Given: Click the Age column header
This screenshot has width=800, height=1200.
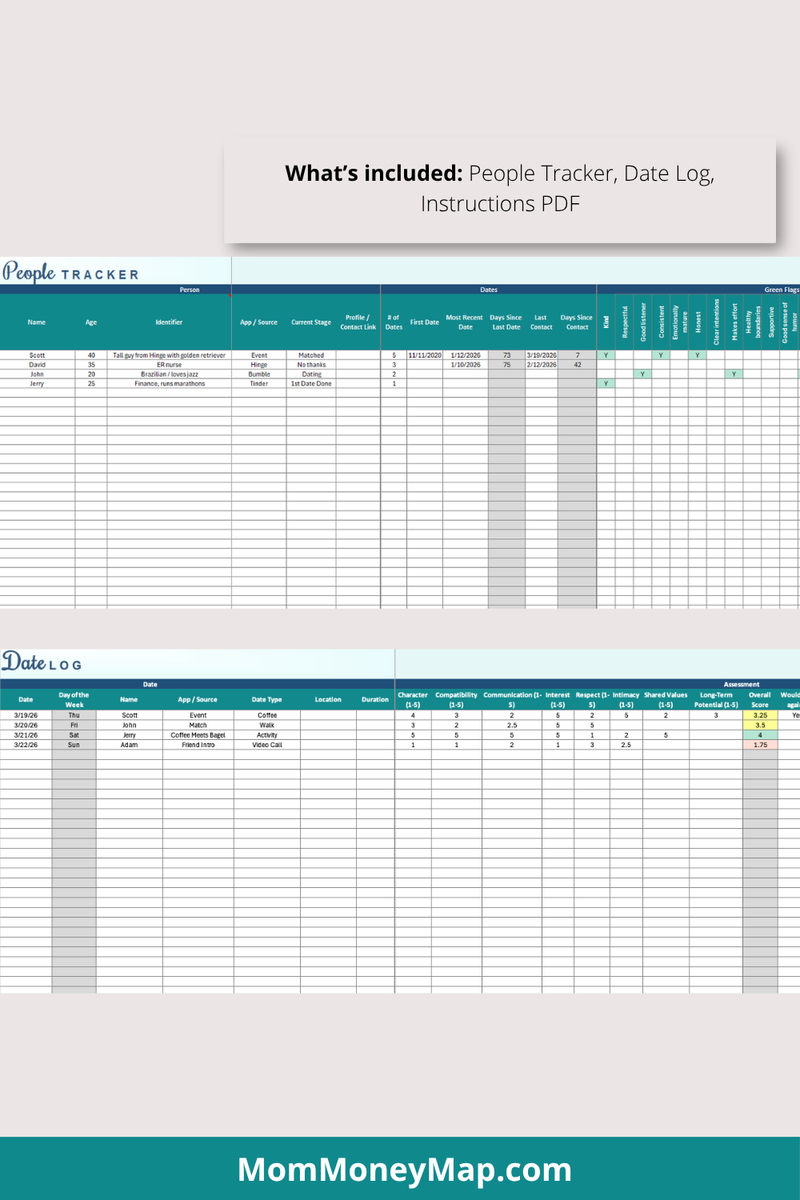Looking at the screenshot, I should coord(91,322).
